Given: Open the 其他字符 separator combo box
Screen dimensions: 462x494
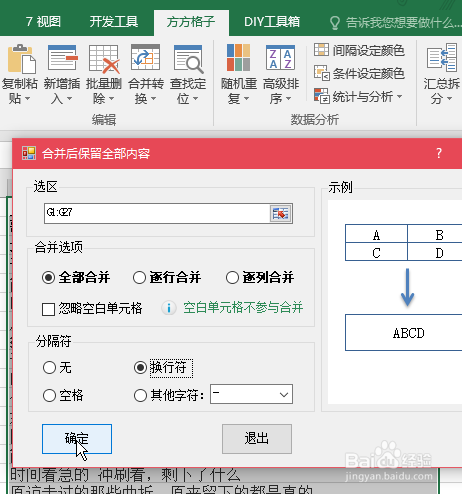Looking at the screenshot, I should (x=251, y=394).
